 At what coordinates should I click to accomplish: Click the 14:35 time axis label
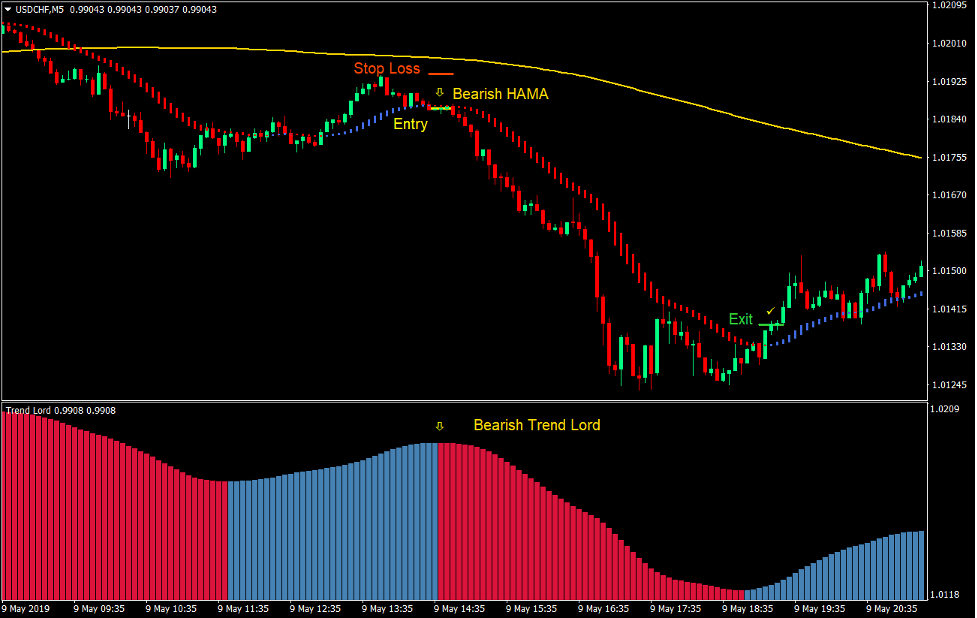coord(460,608)
